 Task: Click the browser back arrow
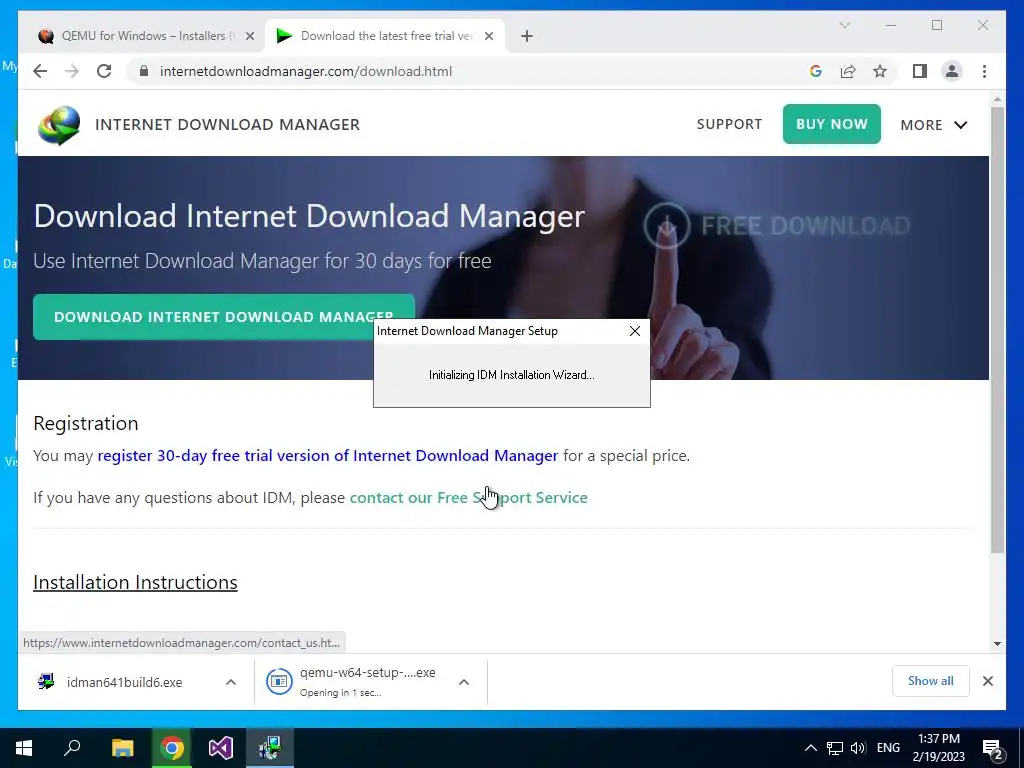[x=40, y=71]
